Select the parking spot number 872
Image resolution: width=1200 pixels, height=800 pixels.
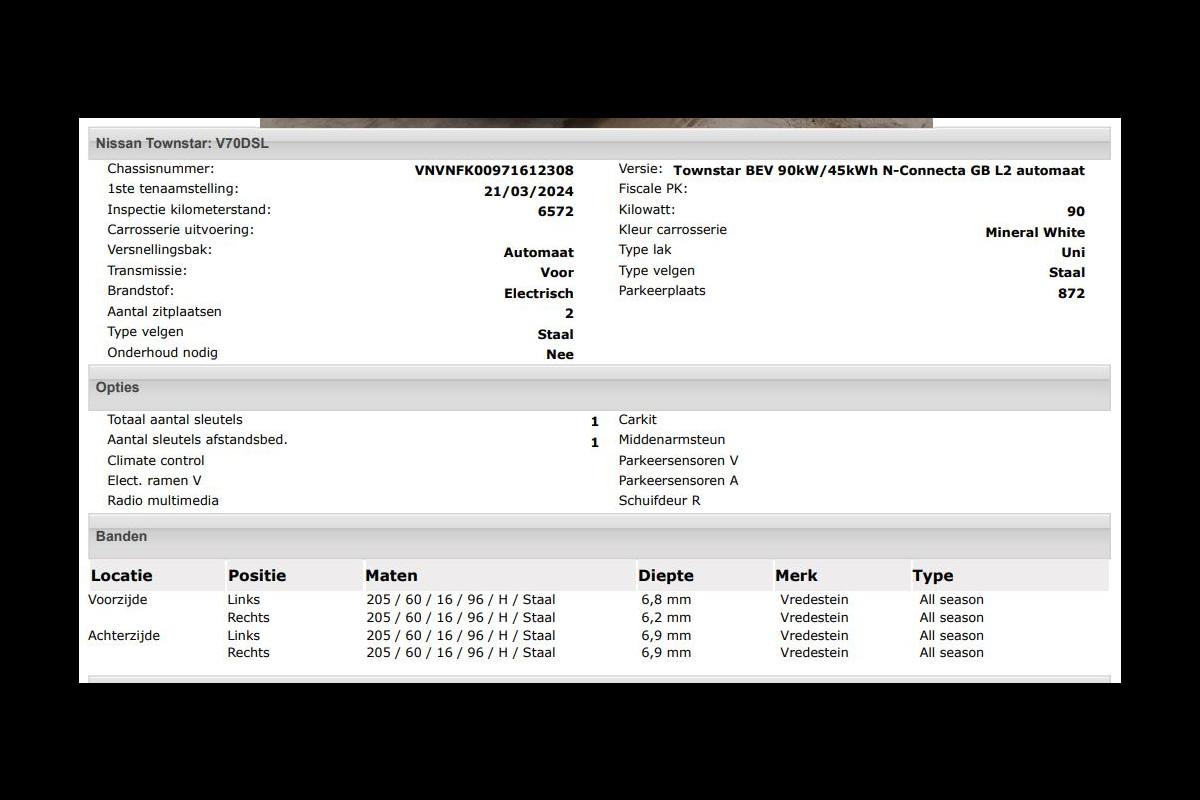[1071, 293]
